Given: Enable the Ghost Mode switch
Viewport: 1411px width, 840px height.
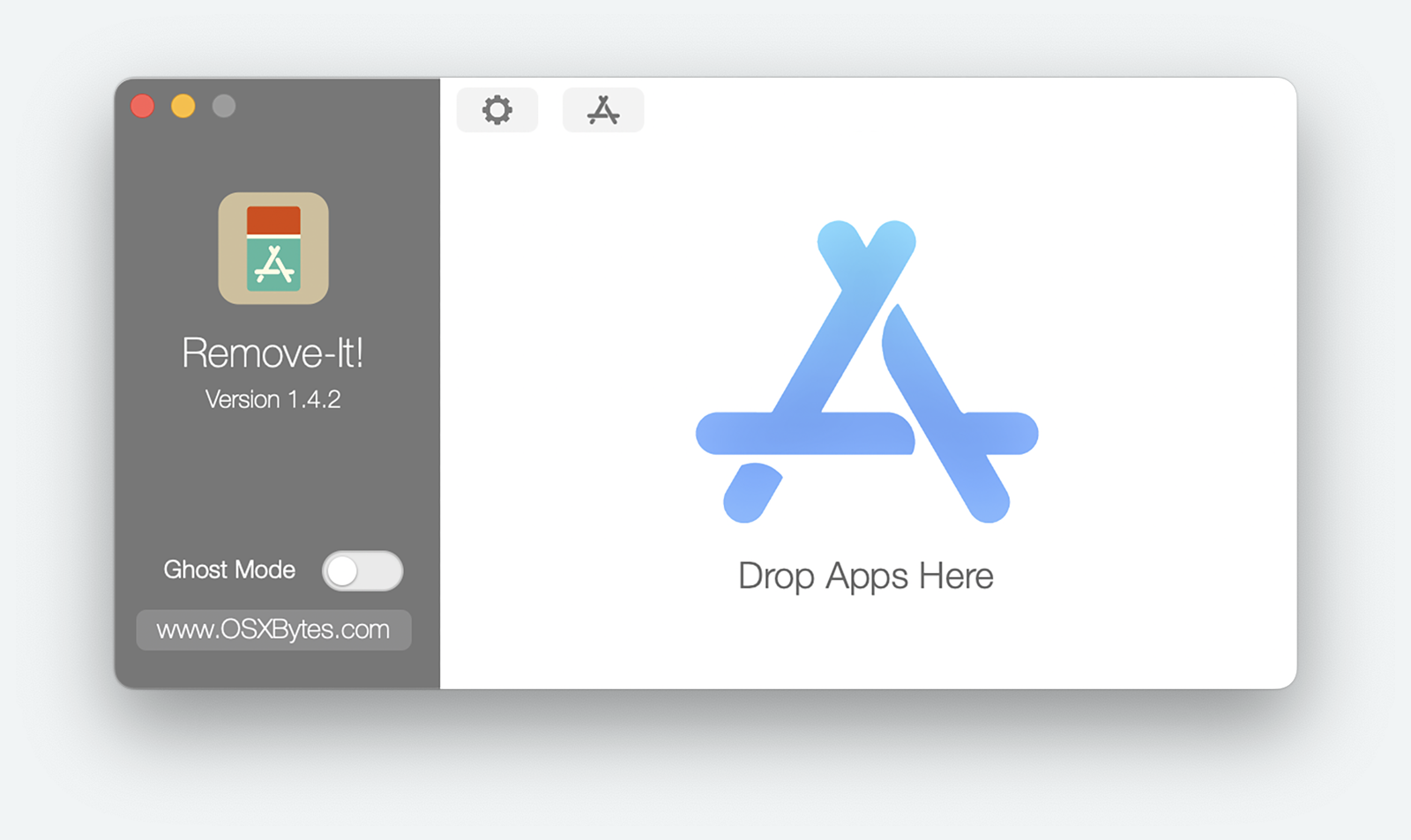Looking at the screenshot, I should coord(362,571).
